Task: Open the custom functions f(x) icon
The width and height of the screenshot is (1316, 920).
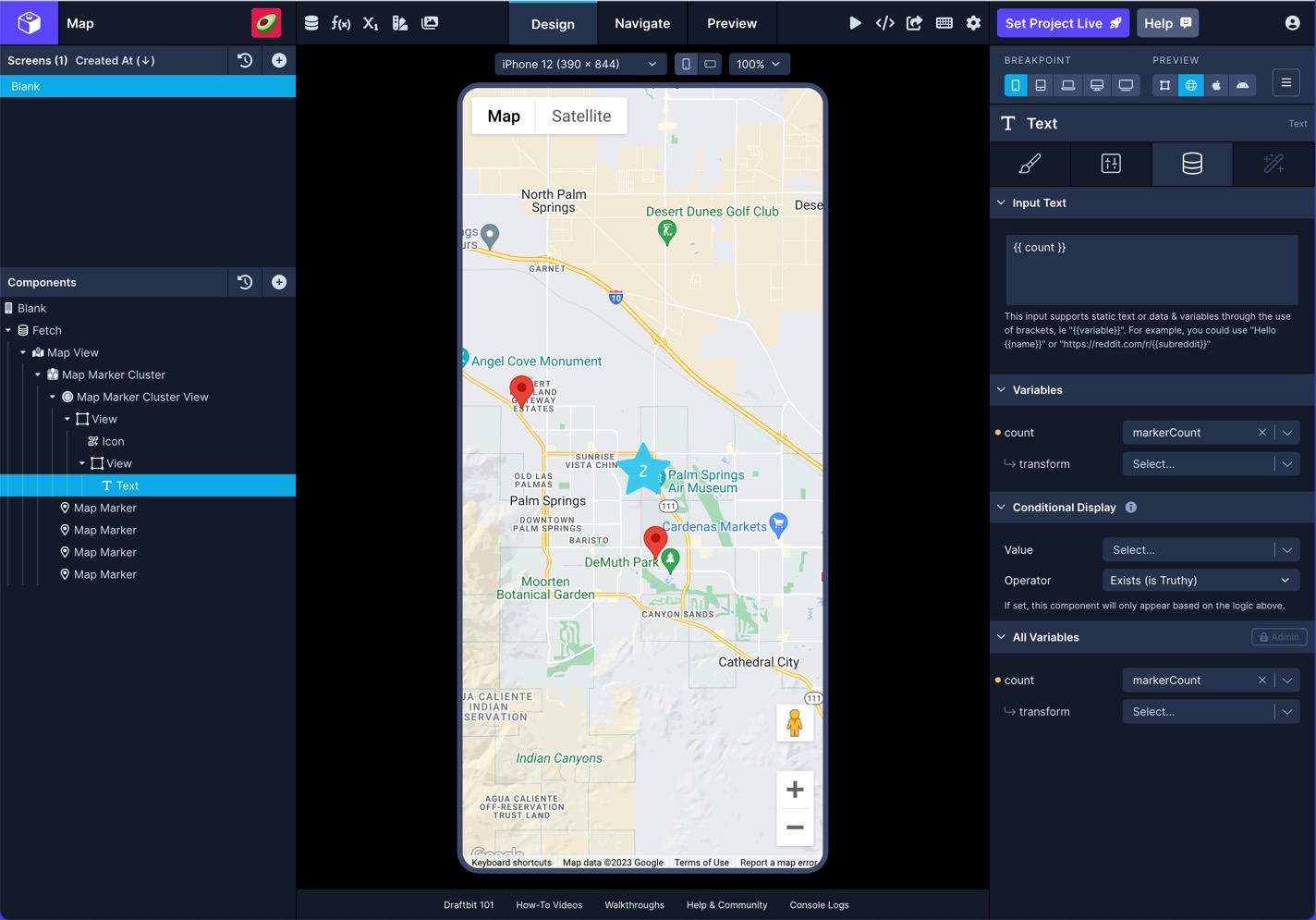Action: click(341, 23)
